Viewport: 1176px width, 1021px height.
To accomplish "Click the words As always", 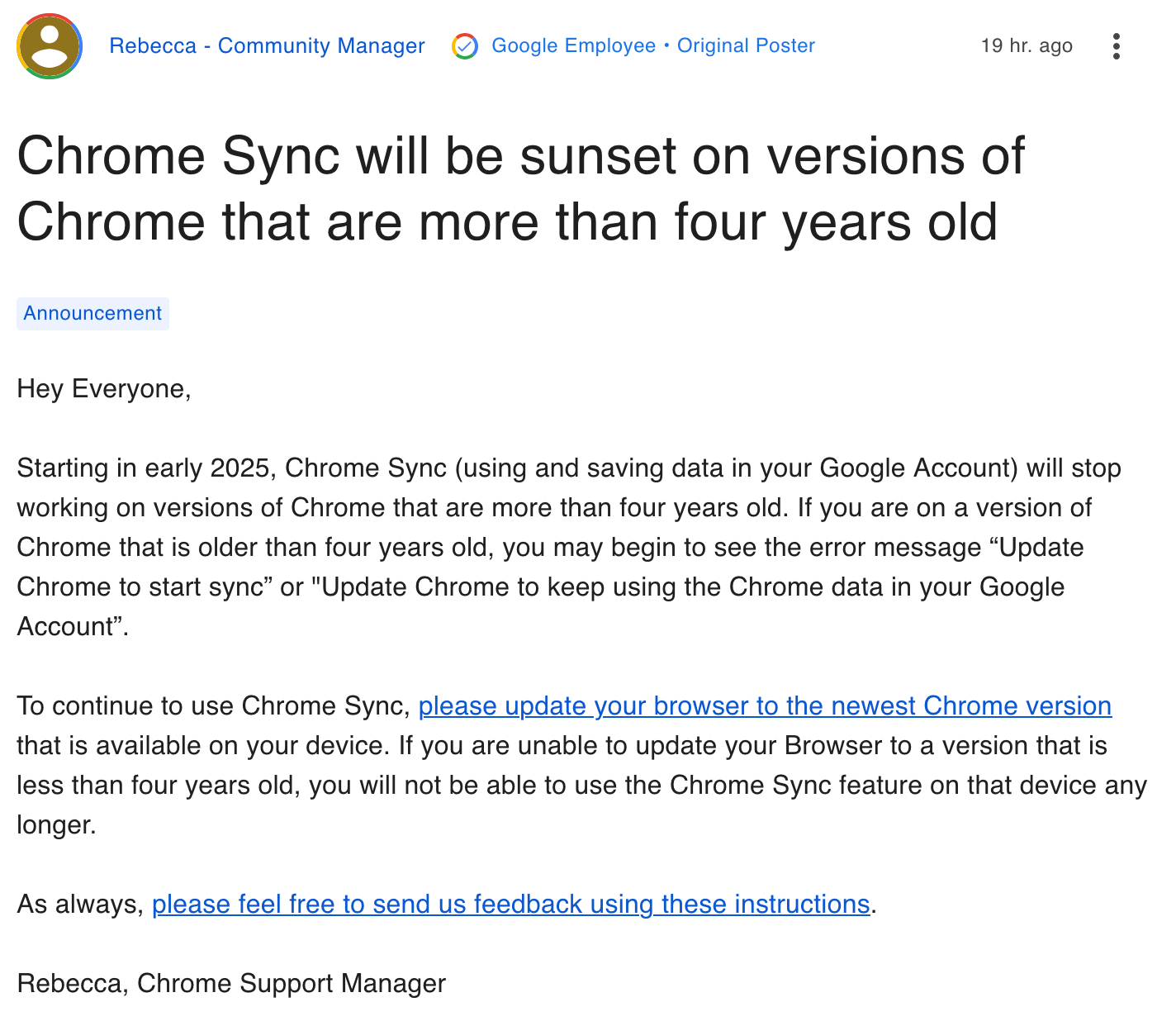I will (x=81, y=905).
